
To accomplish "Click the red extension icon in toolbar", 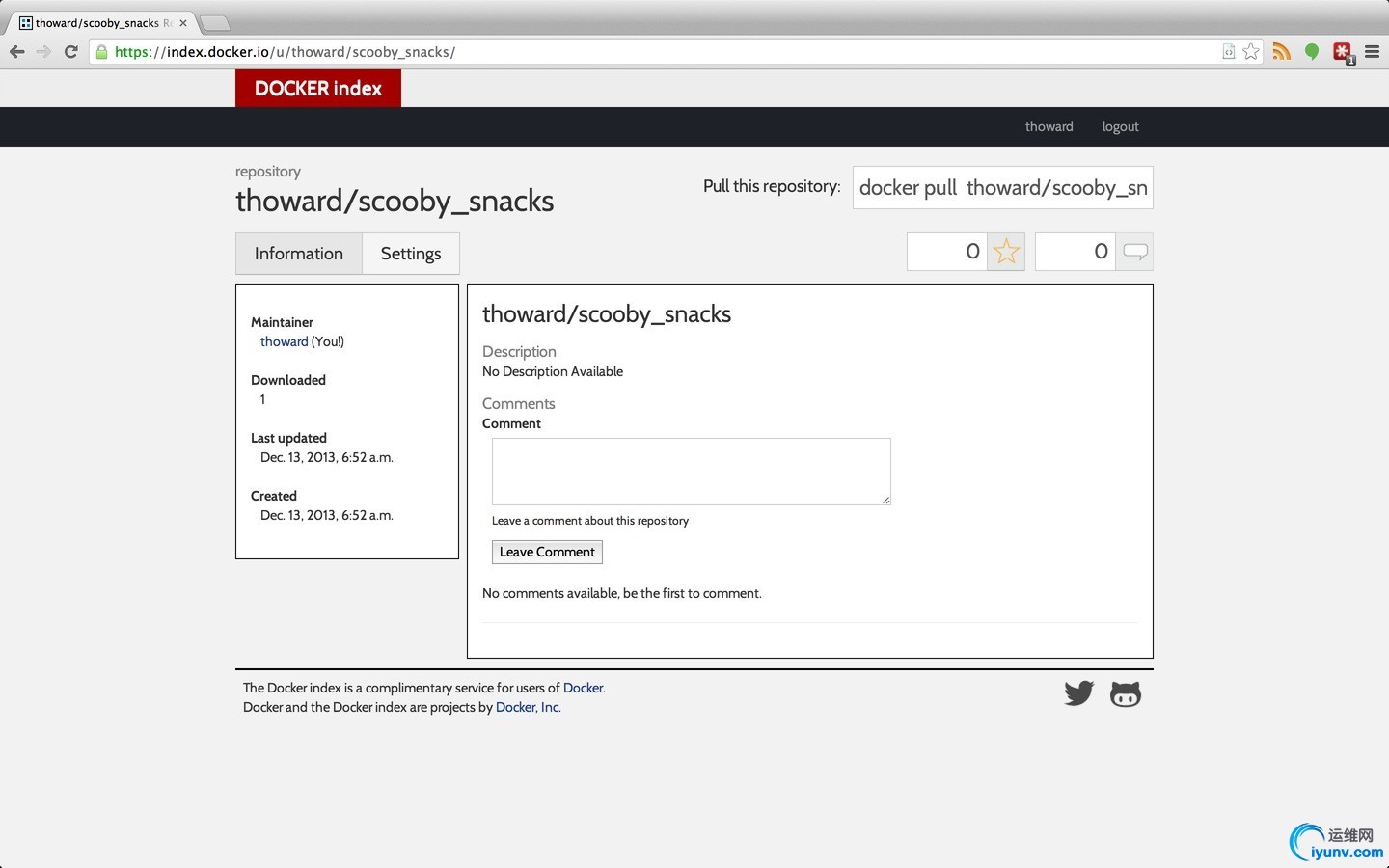I will 1344,52.
